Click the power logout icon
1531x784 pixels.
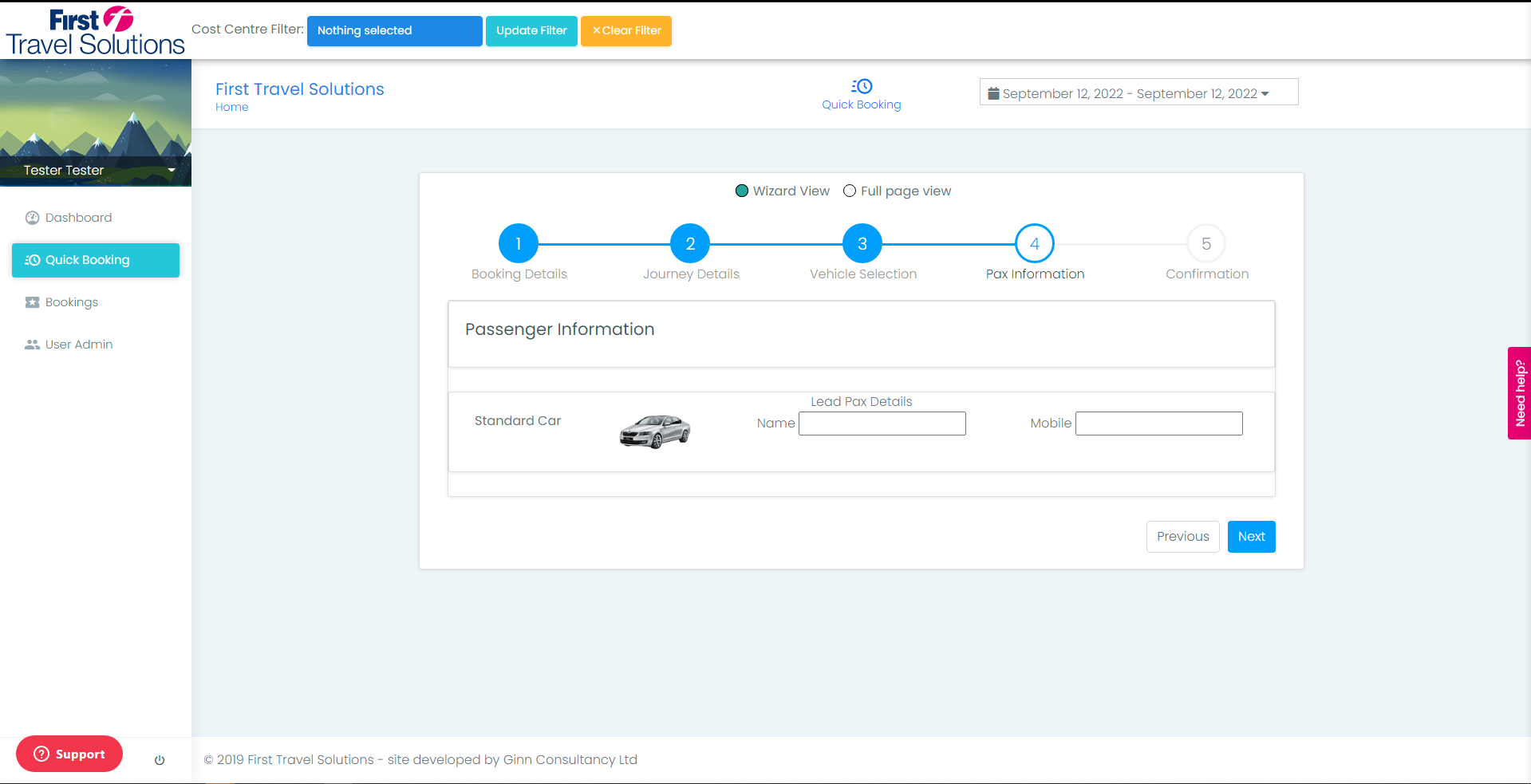click(160, 760)
